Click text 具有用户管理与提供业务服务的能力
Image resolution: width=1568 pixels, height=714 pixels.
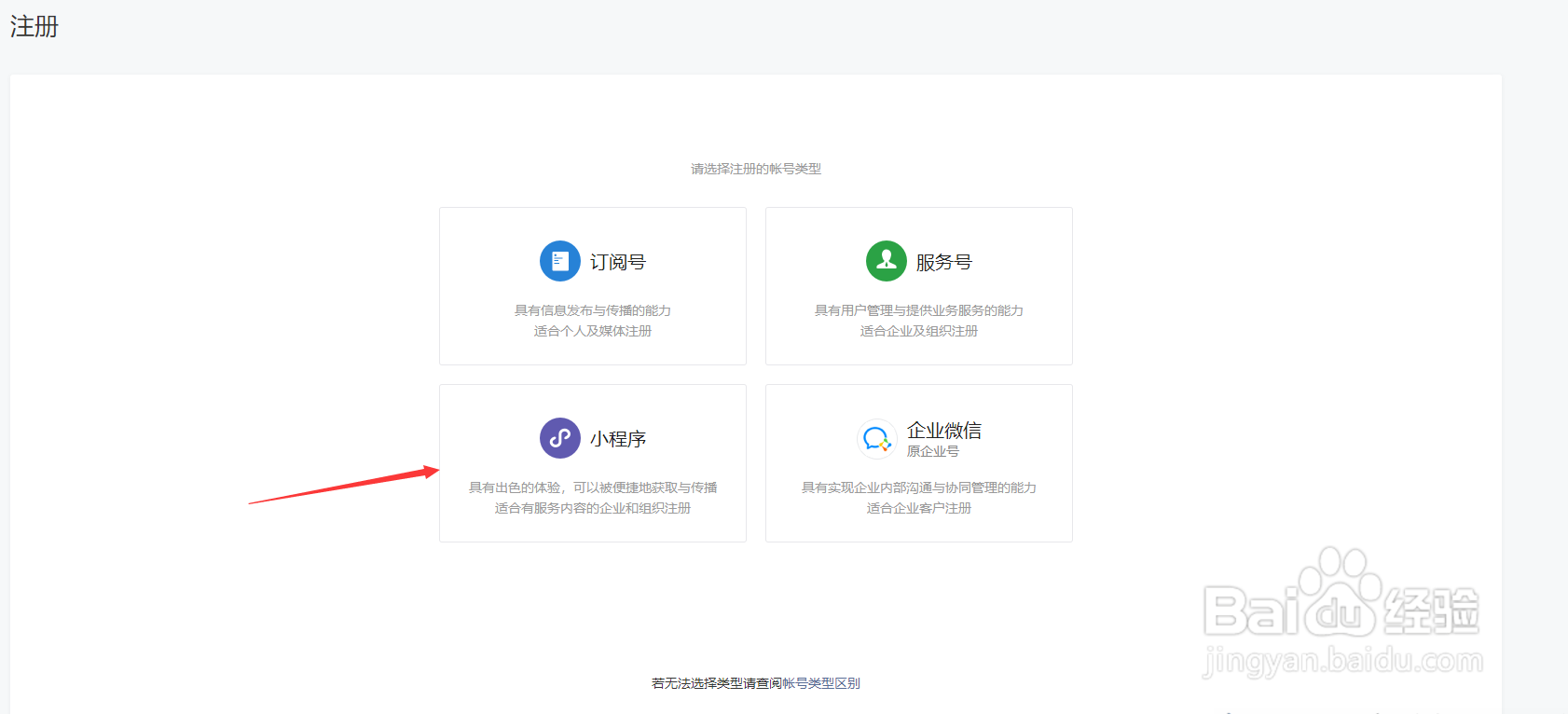[x=919, y=310]
